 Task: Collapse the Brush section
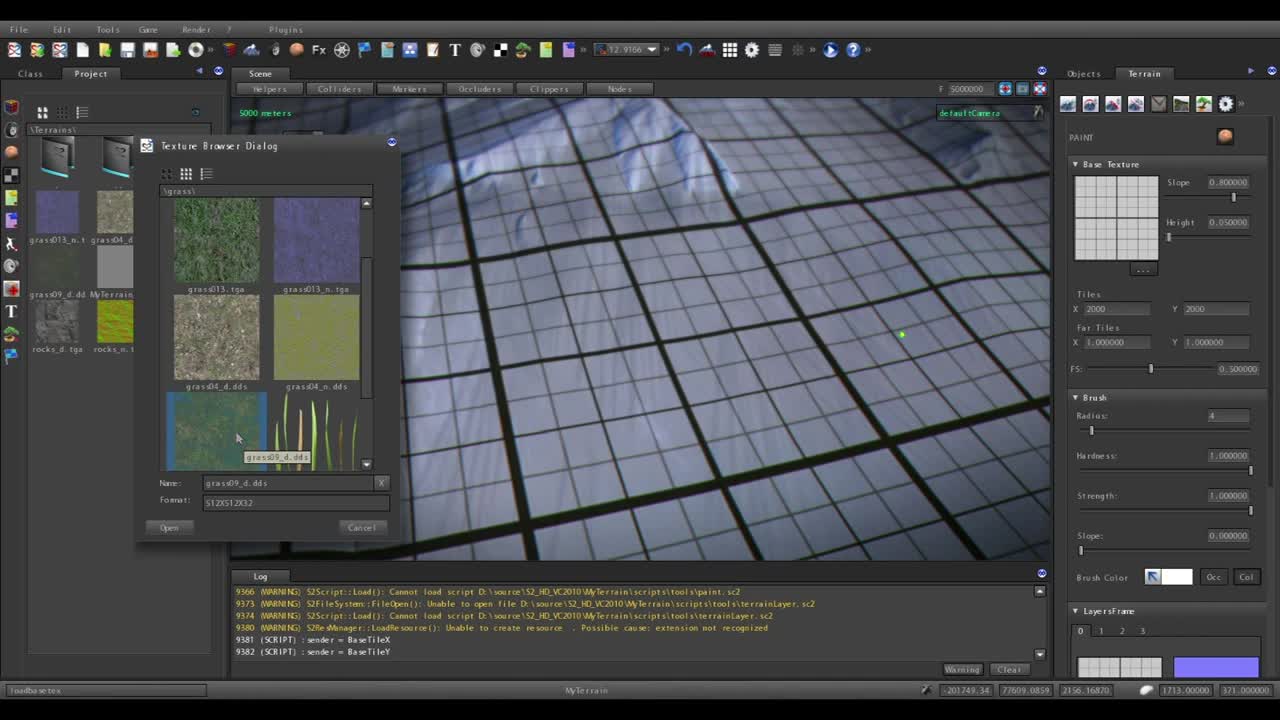(1076, 397)
